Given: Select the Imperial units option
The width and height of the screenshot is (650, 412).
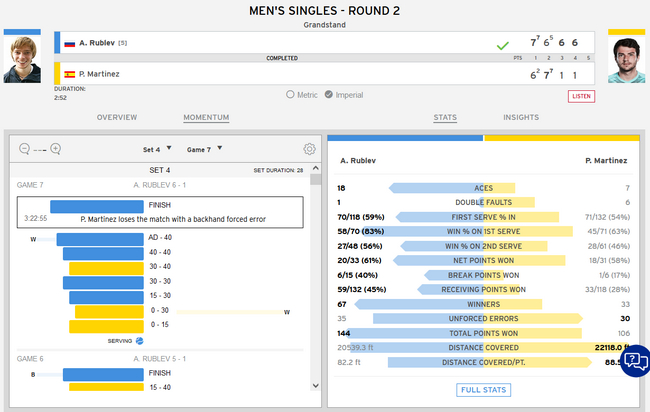Looking at the screenshot, I should [329, 95].
